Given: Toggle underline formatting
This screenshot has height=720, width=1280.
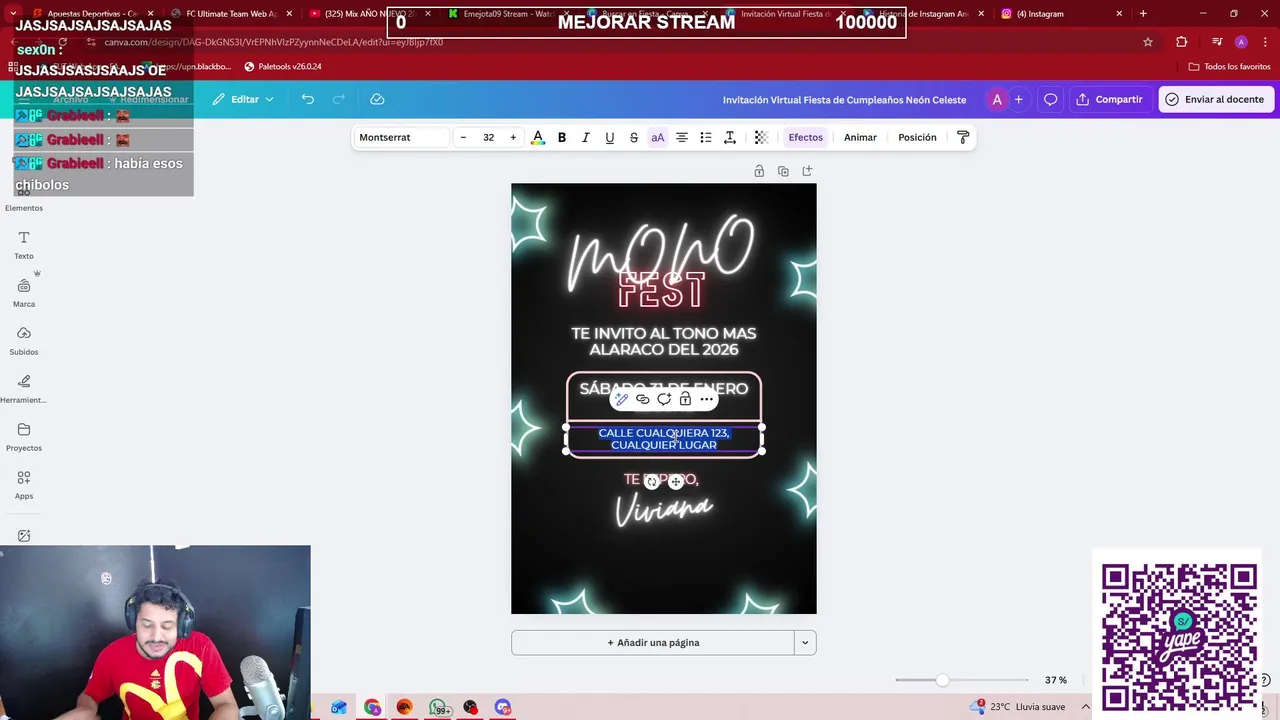Looking at the screenshot, I should (x=610, y=137).
